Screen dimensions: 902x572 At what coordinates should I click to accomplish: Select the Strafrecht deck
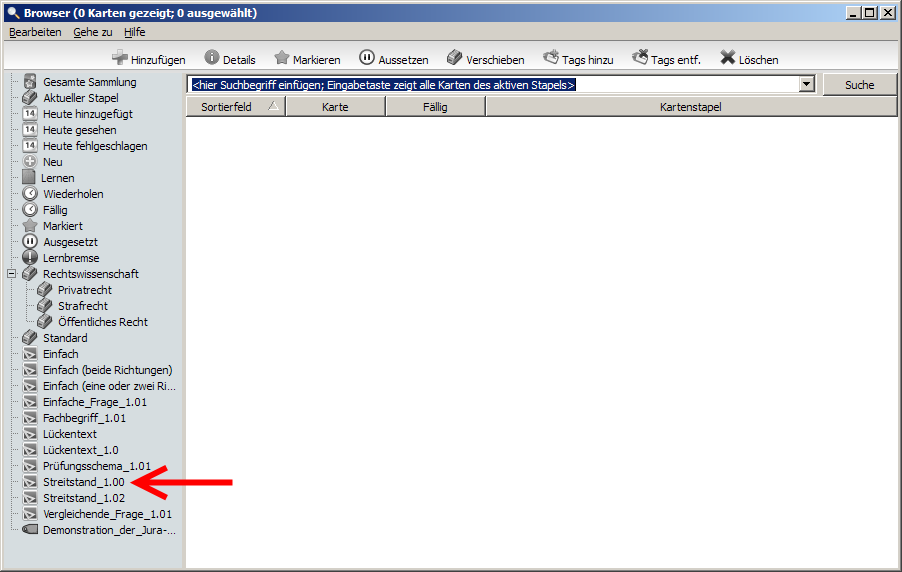(82, 306)
